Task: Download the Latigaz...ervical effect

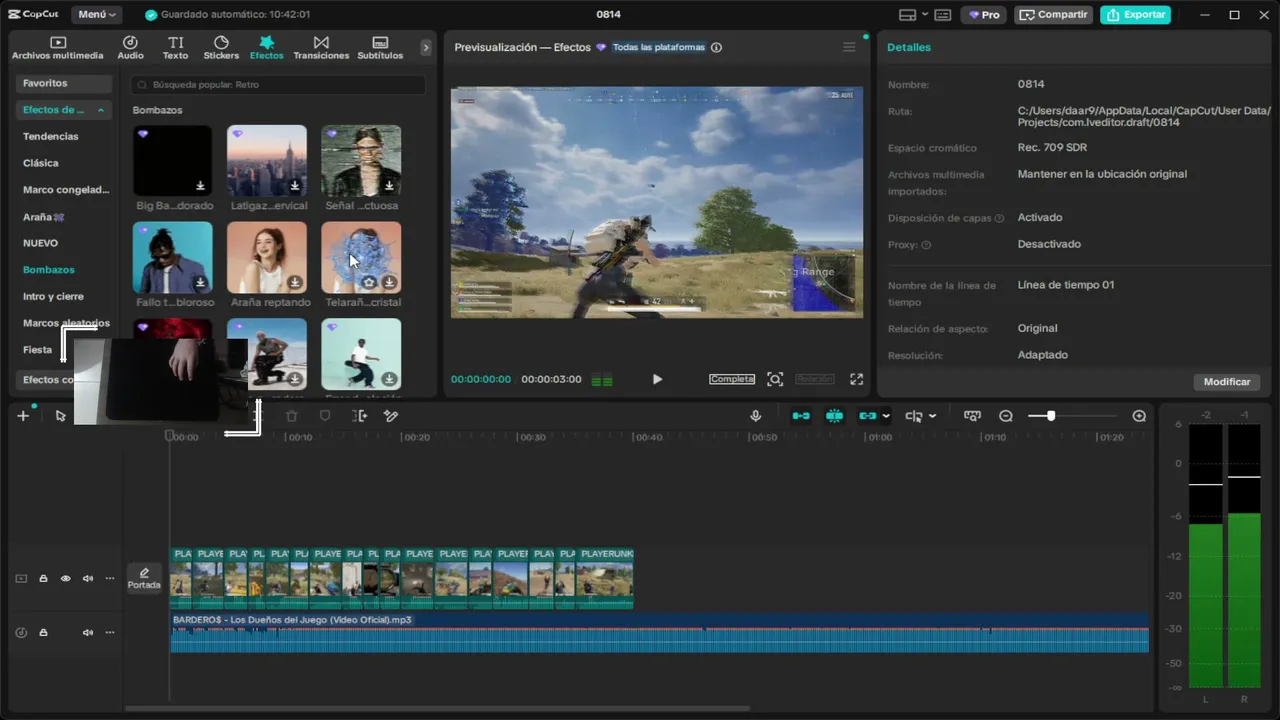Action: coord(295,186)
